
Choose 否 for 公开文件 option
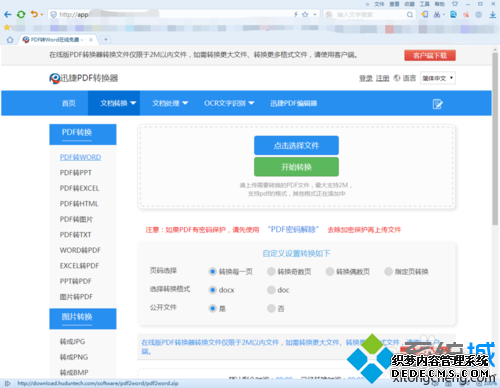(x=271, y=308)
